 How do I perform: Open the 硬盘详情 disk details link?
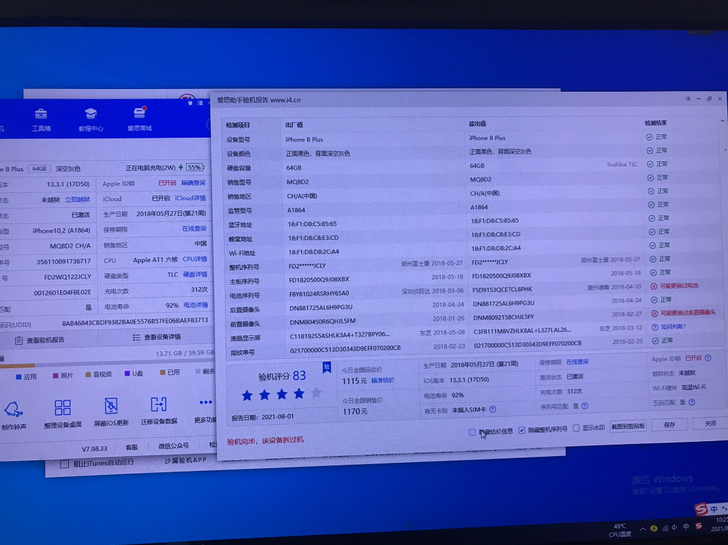click(x=195, y=274)
